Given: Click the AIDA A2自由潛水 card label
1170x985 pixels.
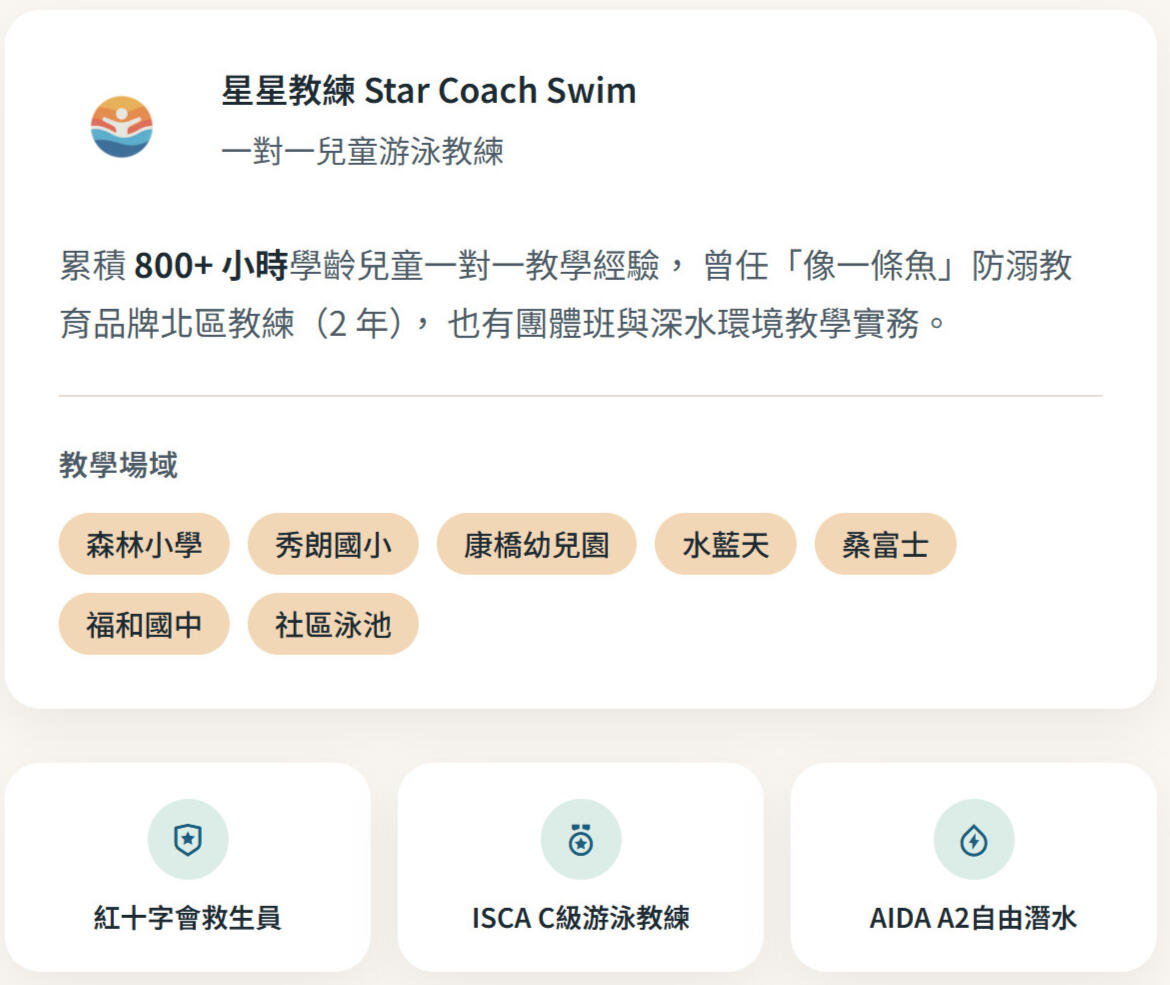Looking at the screenshot, I should pos(974,918).
